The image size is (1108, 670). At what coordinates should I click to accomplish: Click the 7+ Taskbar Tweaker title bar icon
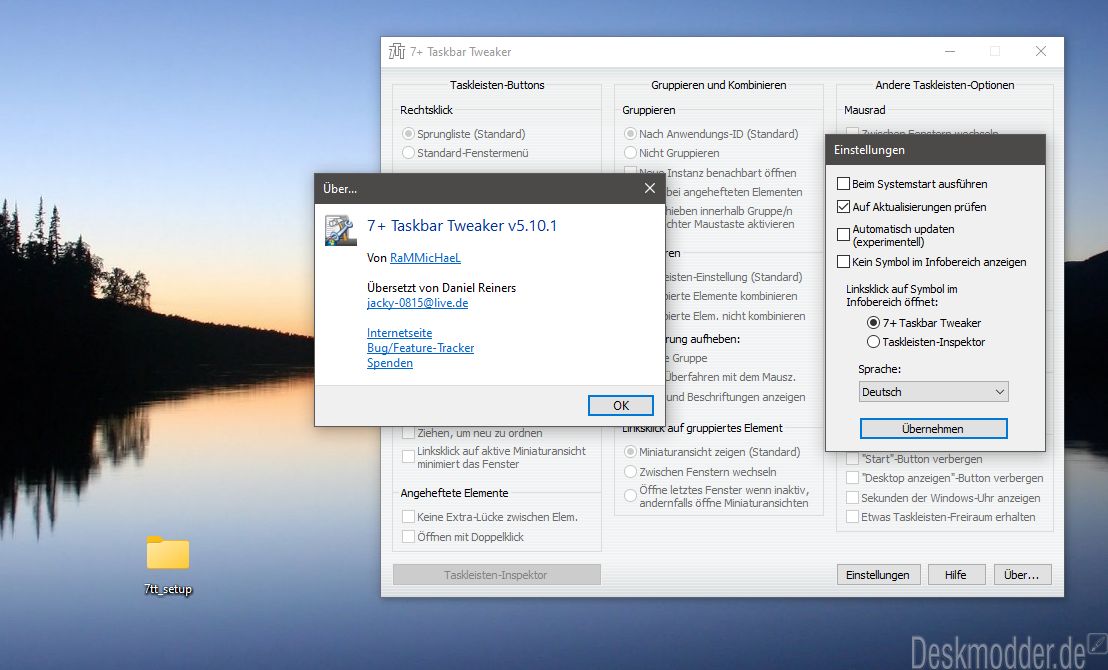click(x=397, y=52)
